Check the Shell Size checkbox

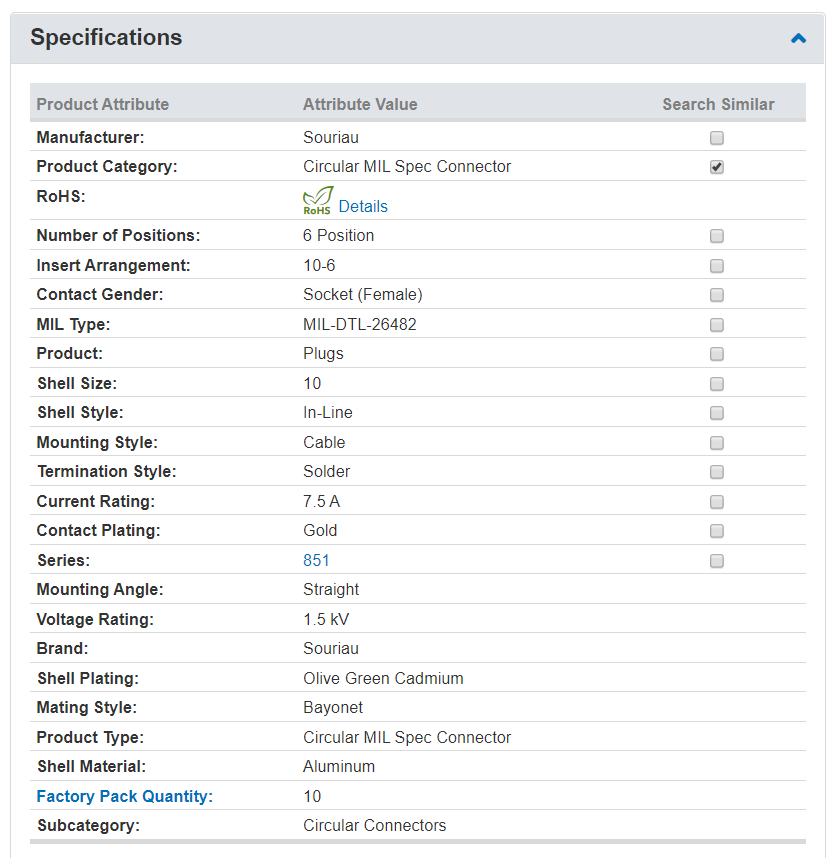coord(716,384)
